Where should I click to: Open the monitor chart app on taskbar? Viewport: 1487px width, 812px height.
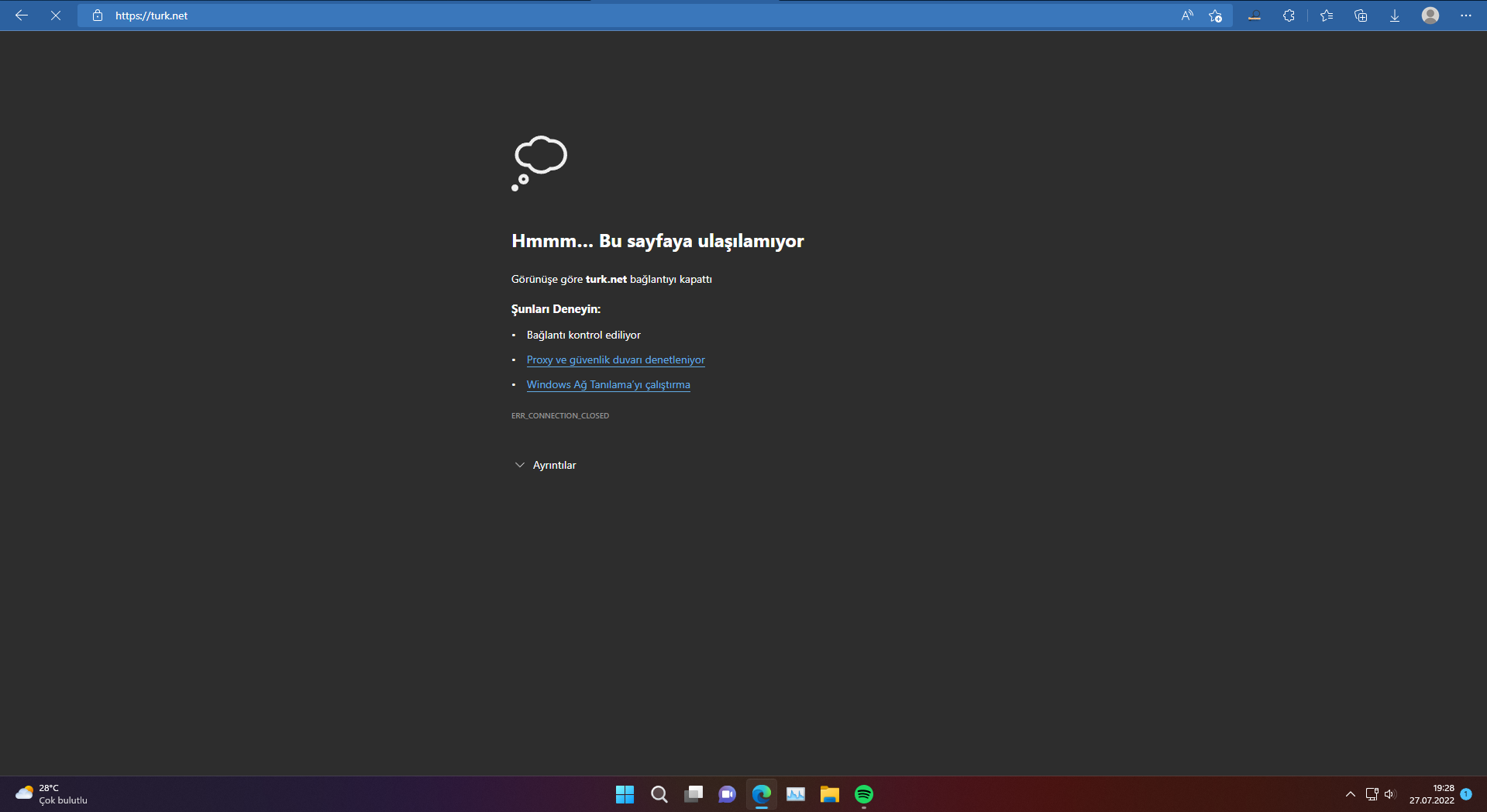(795, 794)
